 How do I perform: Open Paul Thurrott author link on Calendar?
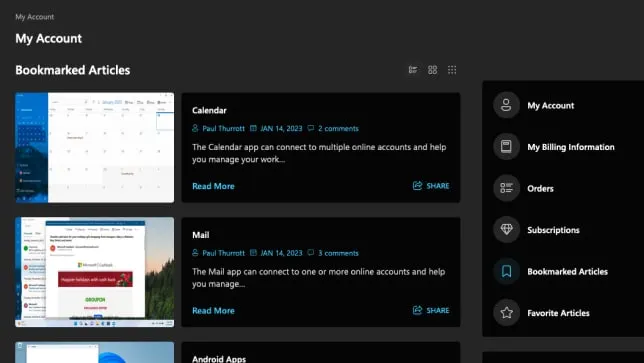coord(223,129)
